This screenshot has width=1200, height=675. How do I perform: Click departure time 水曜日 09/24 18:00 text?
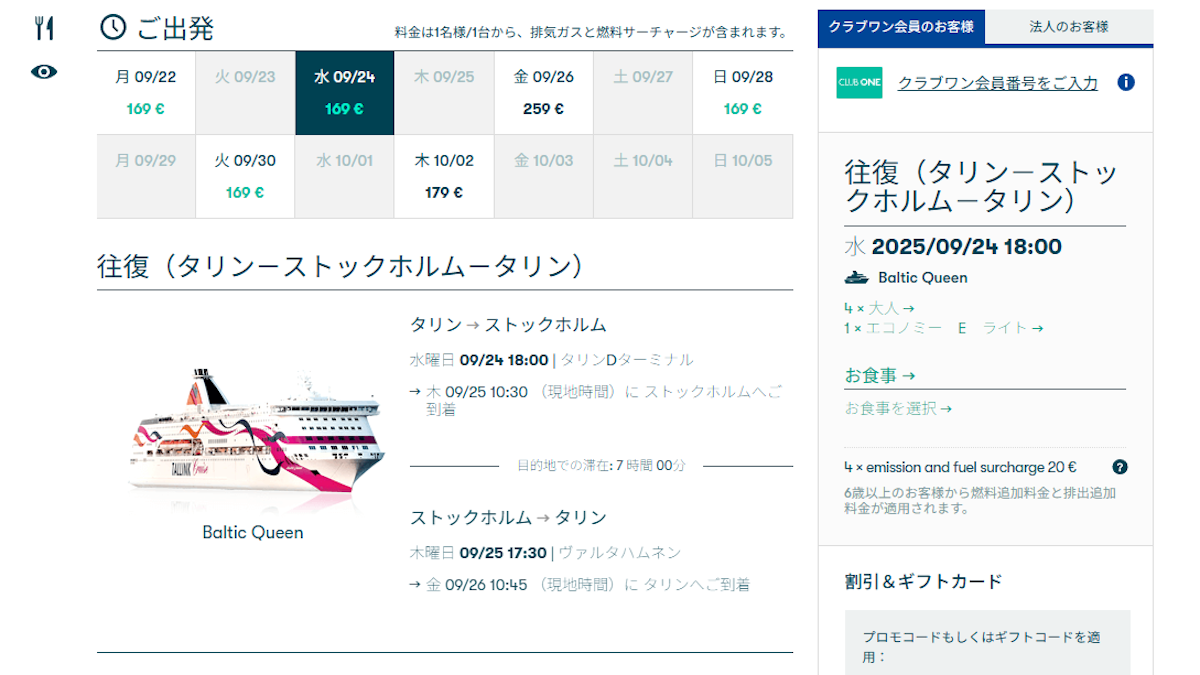pos(479,360)
